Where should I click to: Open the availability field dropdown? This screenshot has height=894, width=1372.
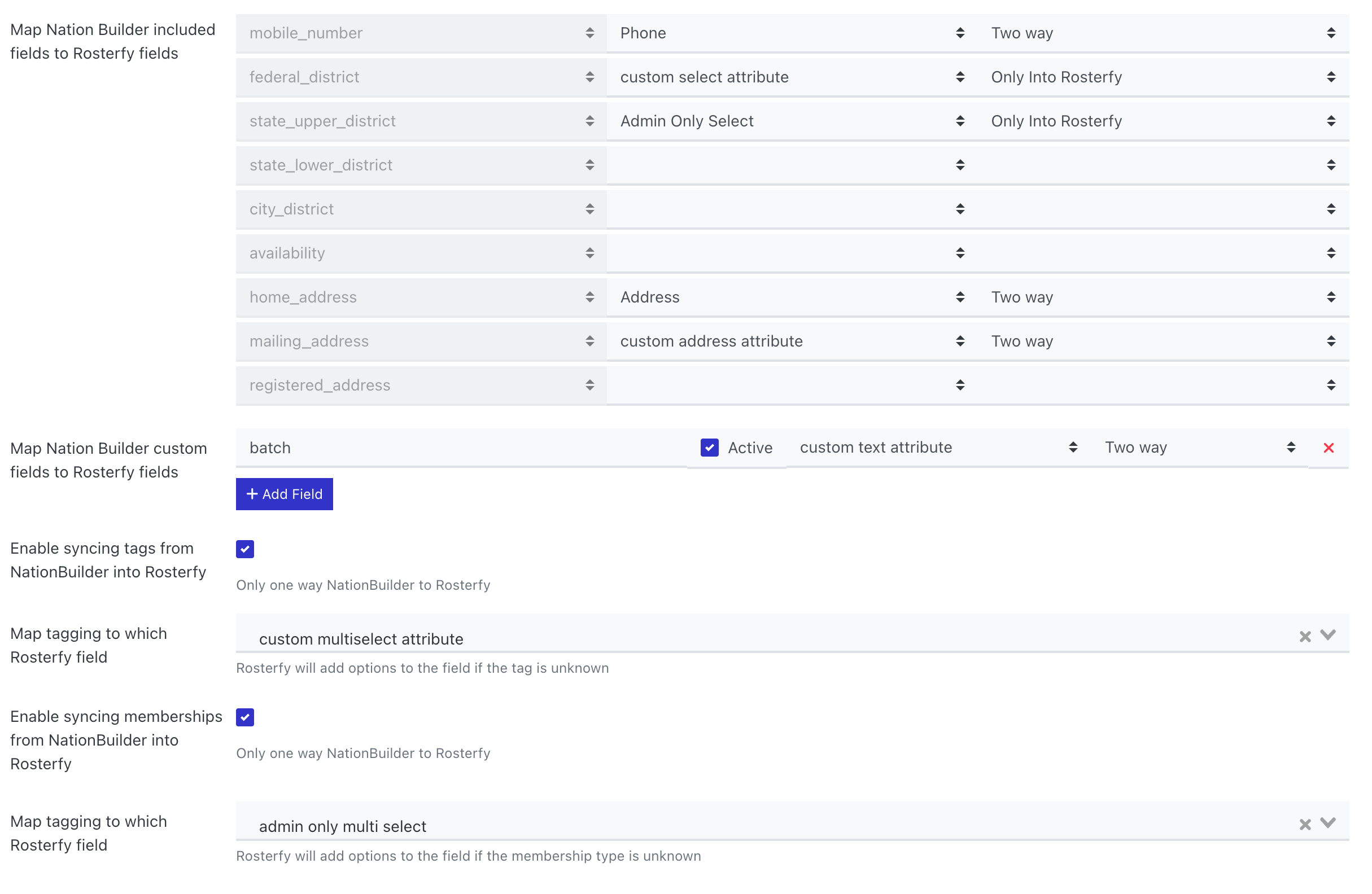[x=421, y=253]
